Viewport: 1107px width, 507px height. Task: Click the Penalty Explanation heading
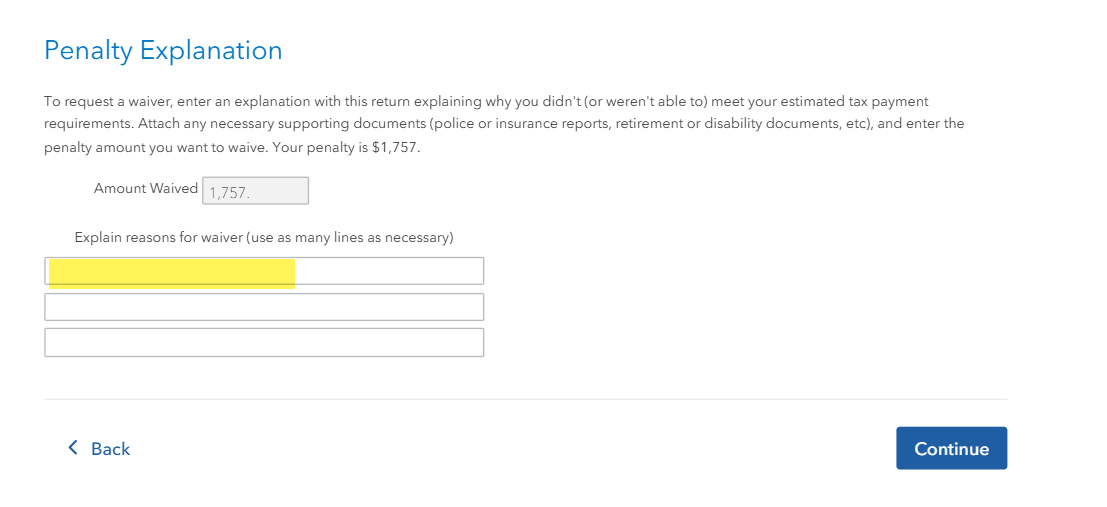pyautogui.click(x=163, y=50)
